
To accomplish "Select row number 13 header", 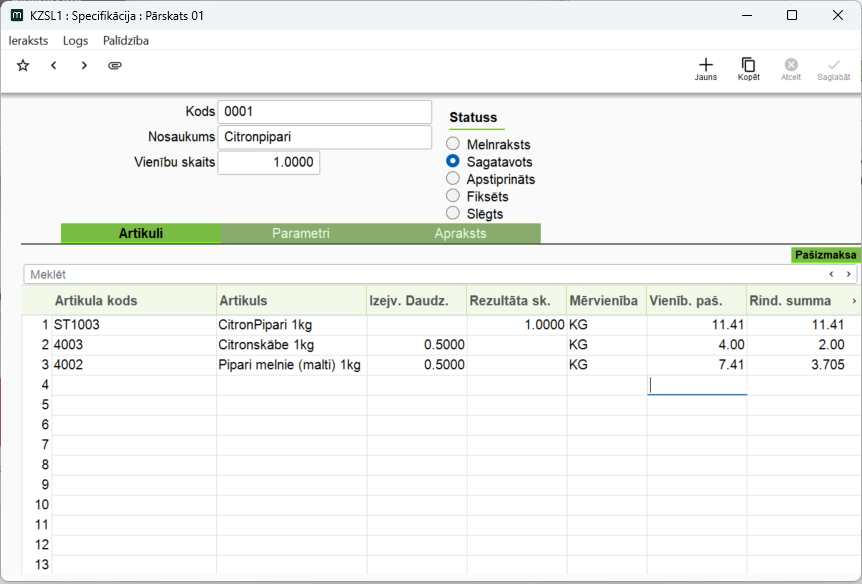I will (37, 565).
